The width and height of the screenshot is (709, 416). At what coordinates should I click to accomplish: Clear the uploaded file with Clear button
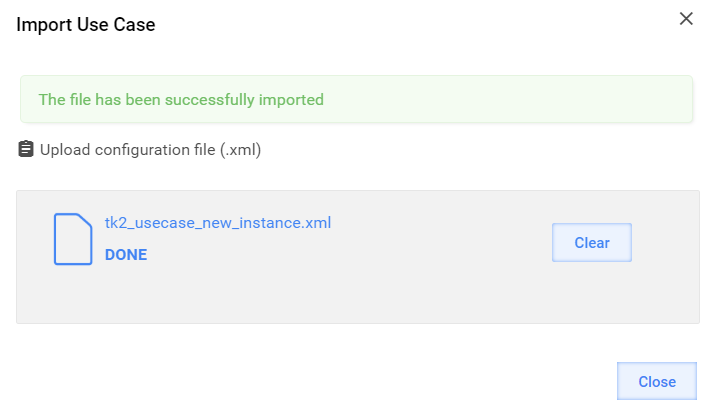591,242
